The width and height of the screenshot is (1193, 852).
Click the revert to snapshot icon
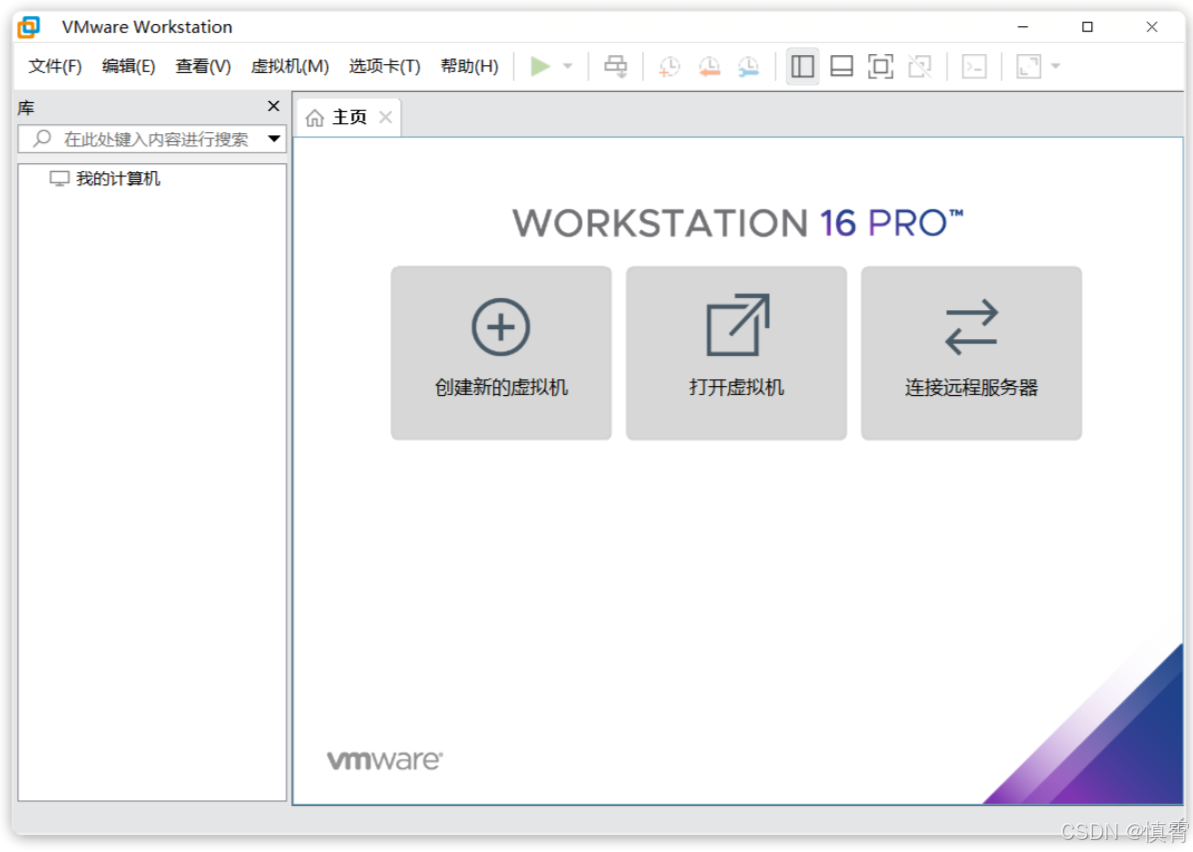pos(709,66)
